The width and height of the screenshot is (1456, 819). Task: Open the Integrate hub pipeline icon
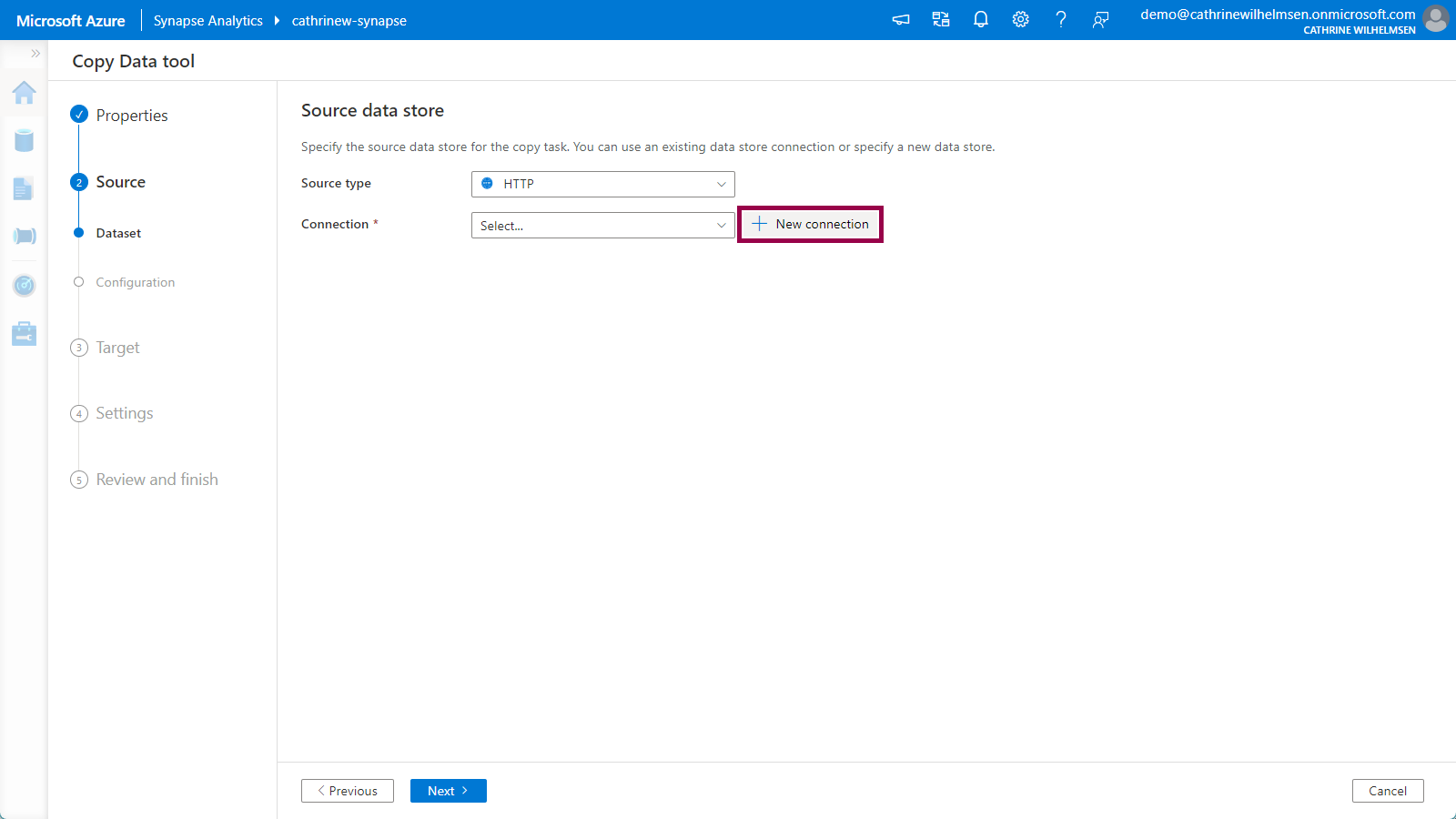pyautogui.click(x=25, y=237)
